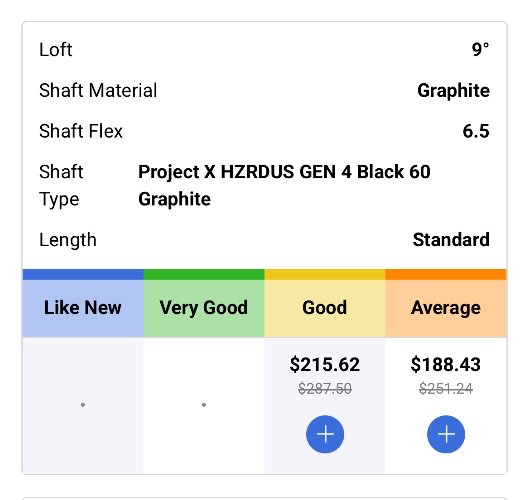Image resolution: width=529 pixels, height=500 pixels.
Task: Click the $215.62 Good price
Action: [325, 365]
